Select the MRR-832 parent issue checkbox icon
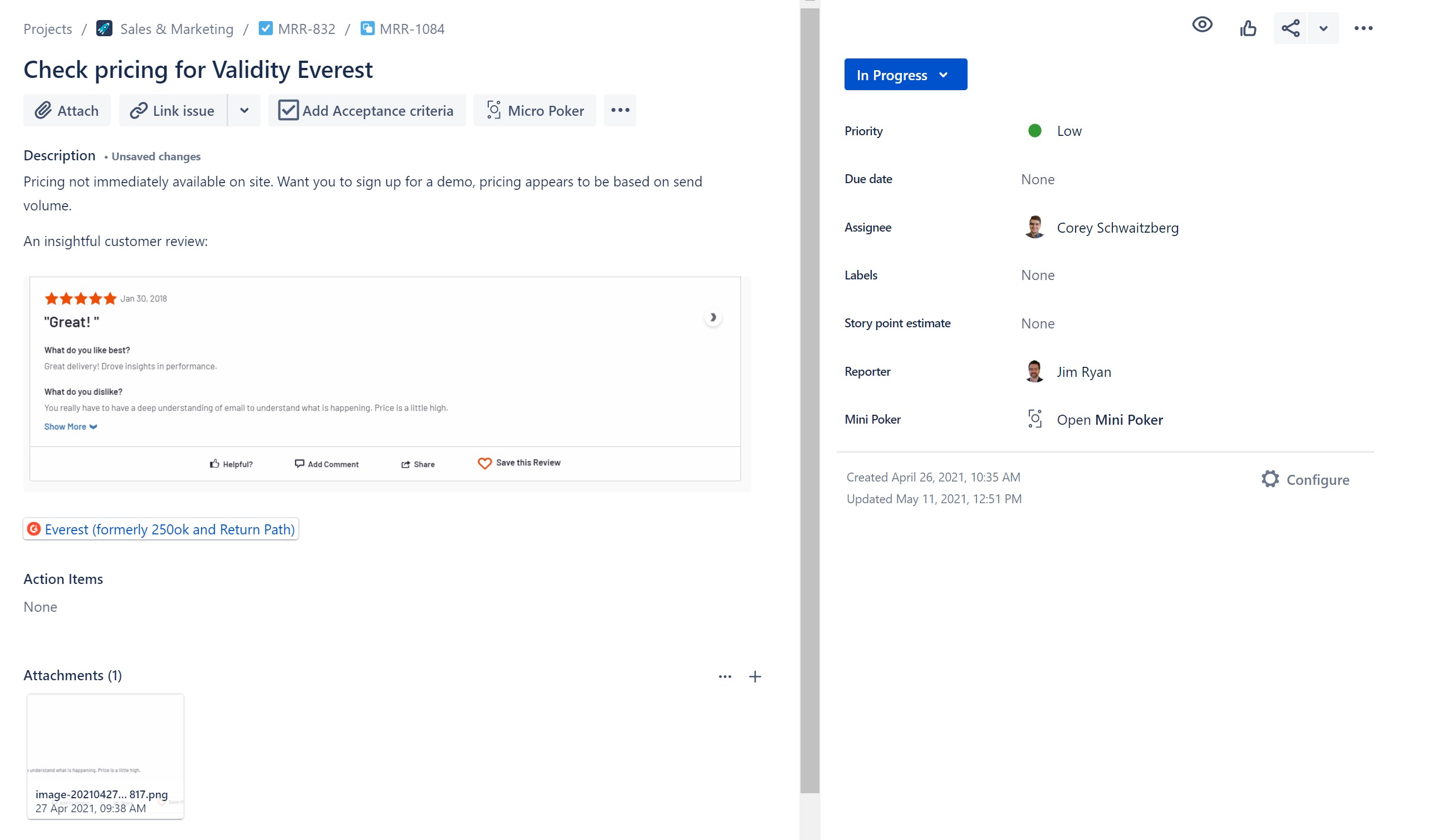 [x=266, y=28]
